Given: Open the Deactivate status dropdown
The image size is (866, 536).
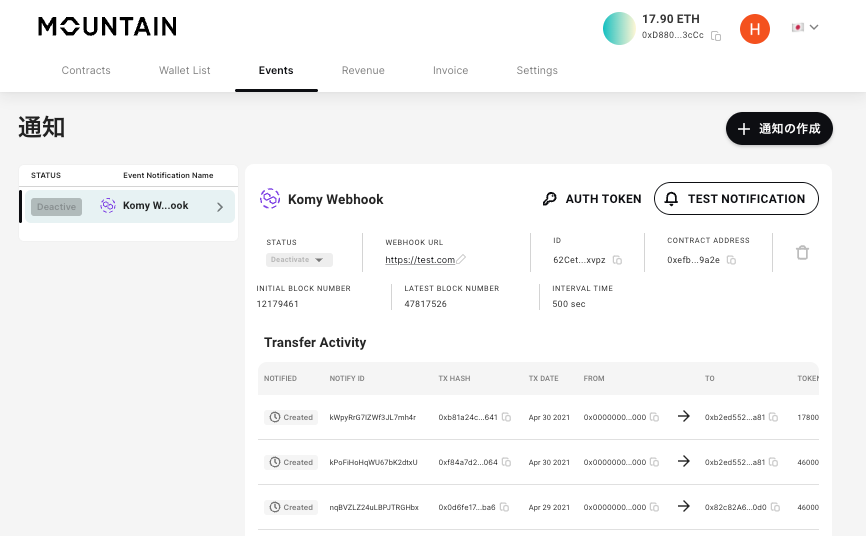Looking at the screenshot, I should 299,260.
